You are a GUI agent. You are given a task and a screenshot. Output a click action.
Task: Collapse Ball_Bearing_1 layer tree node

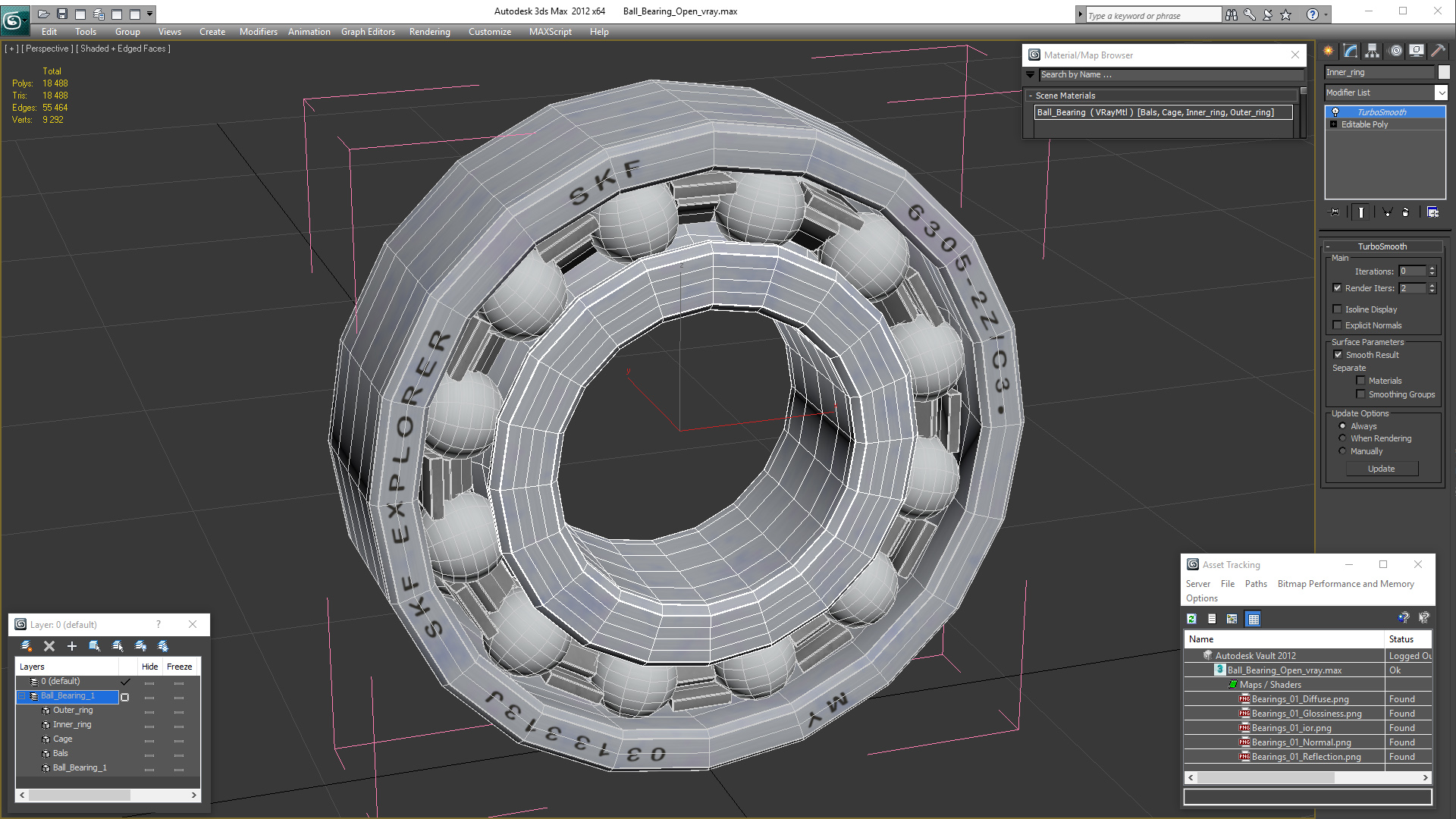[x=22, y=696]
